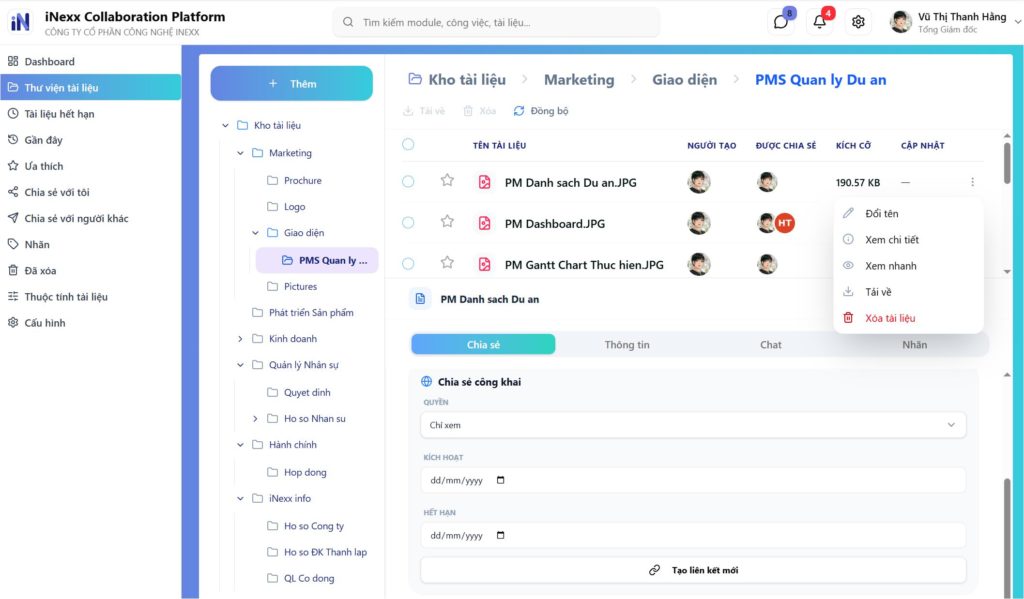Click the Tạo liên kết mới button
The width and height of the screenshot is (1024, 599).
693,570
